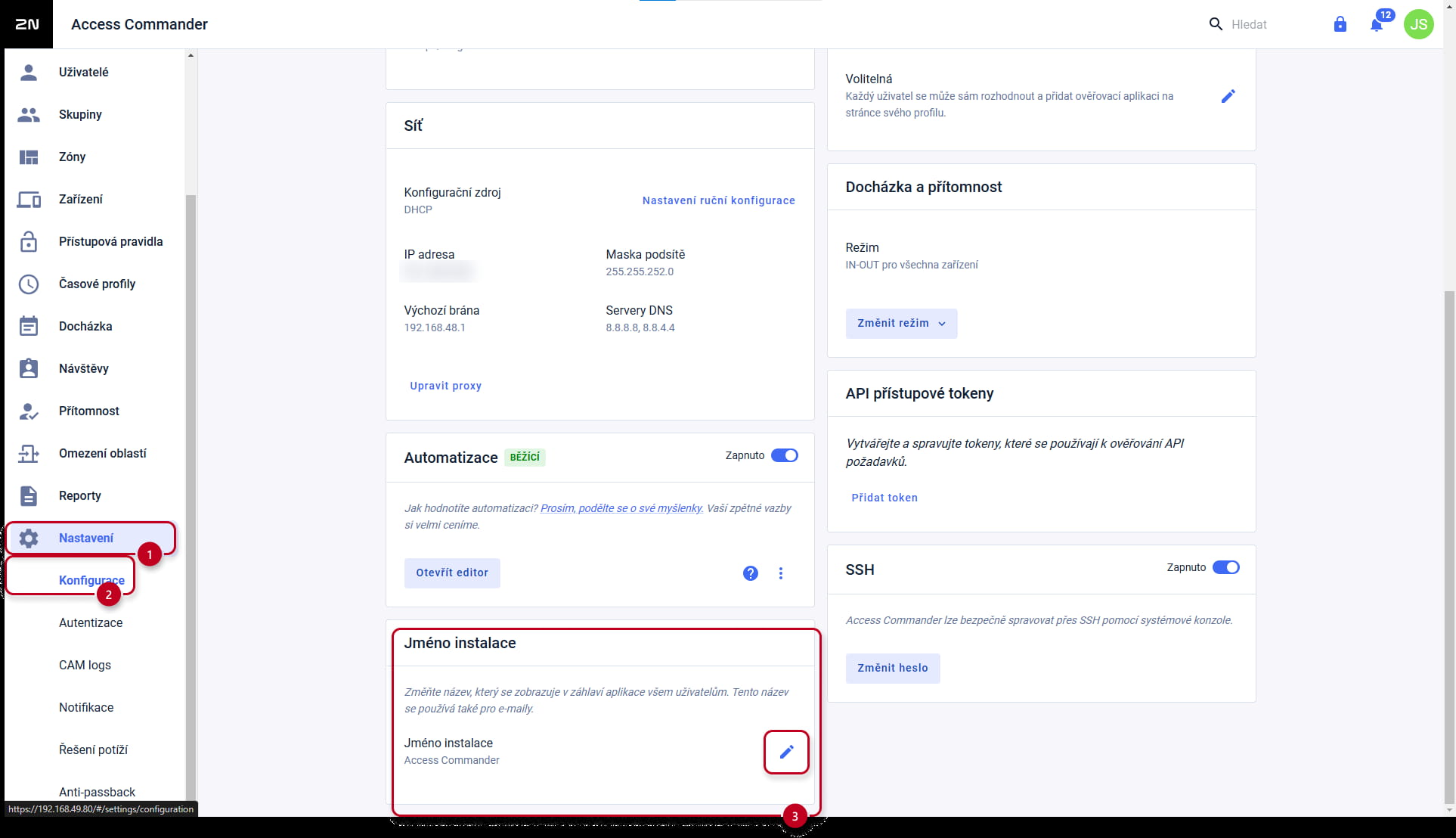1456x838 pixels.
Task: Click Docházka a přítomnost heading
Action: point(923,187)
